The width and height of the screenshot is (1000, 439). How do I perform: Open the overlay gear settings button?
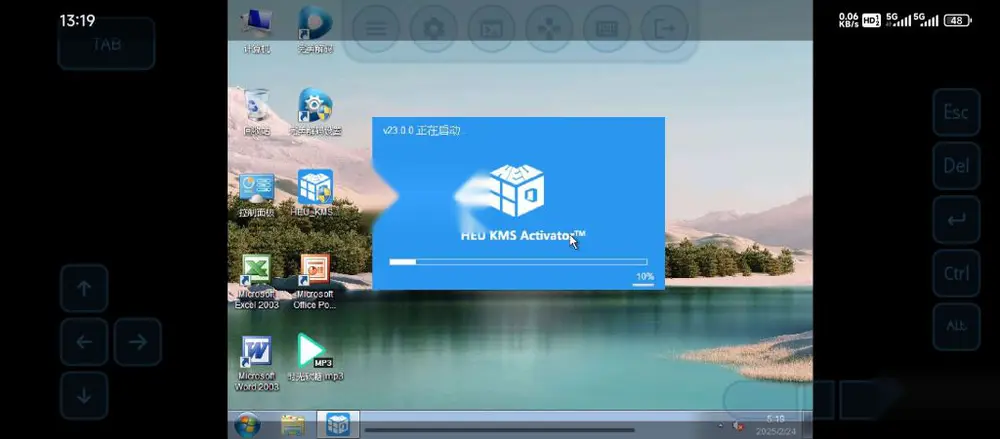pyautogui.click(x=434, y=29)
